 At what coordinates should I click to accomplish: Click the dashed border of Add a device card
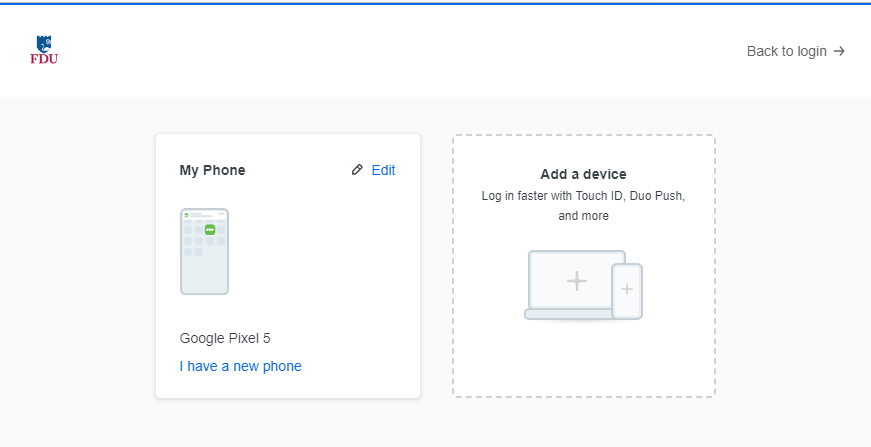pos(453,265)
